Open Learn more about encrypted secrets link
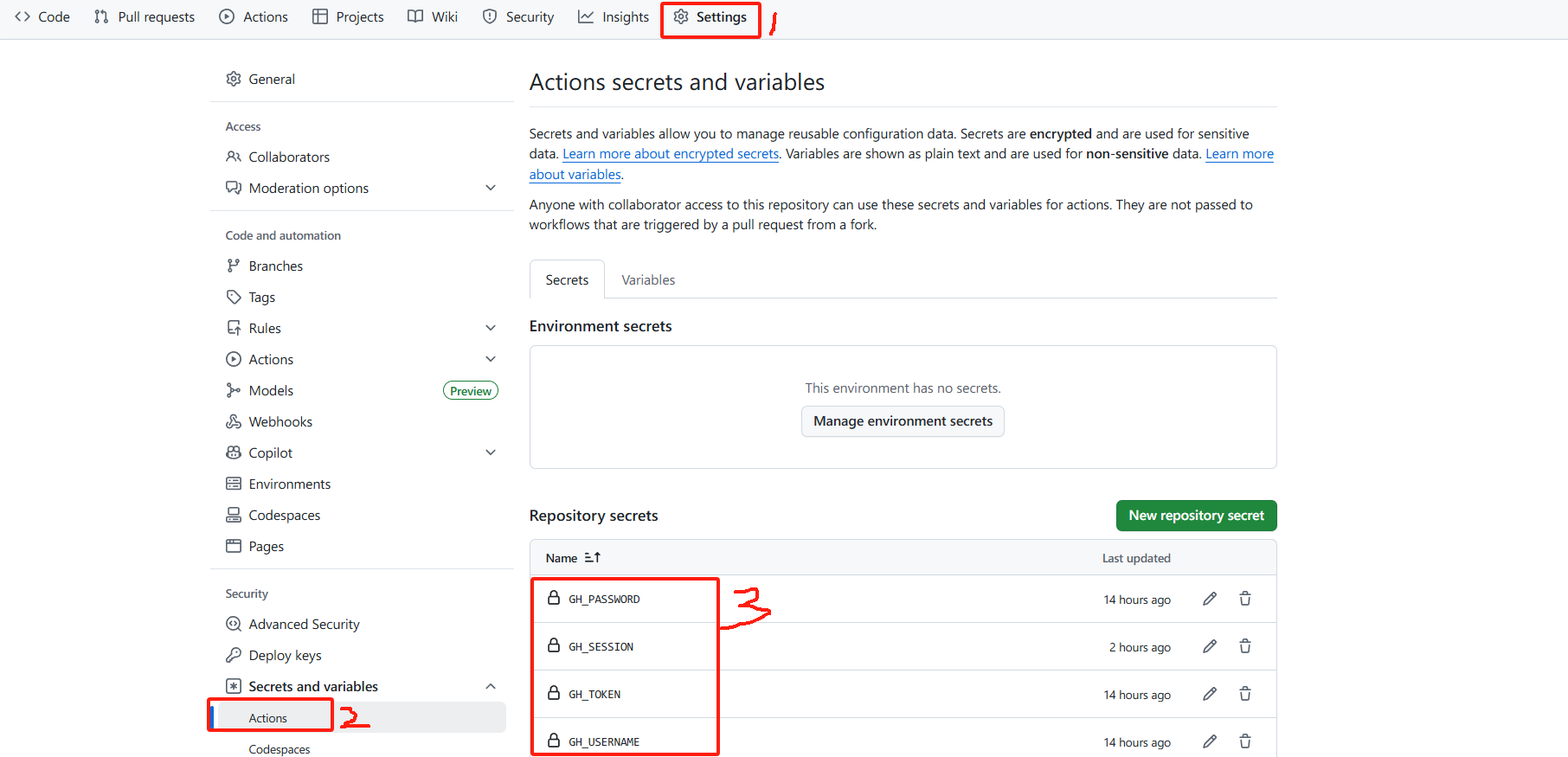The image size is (1568, 757). [671, 154]
